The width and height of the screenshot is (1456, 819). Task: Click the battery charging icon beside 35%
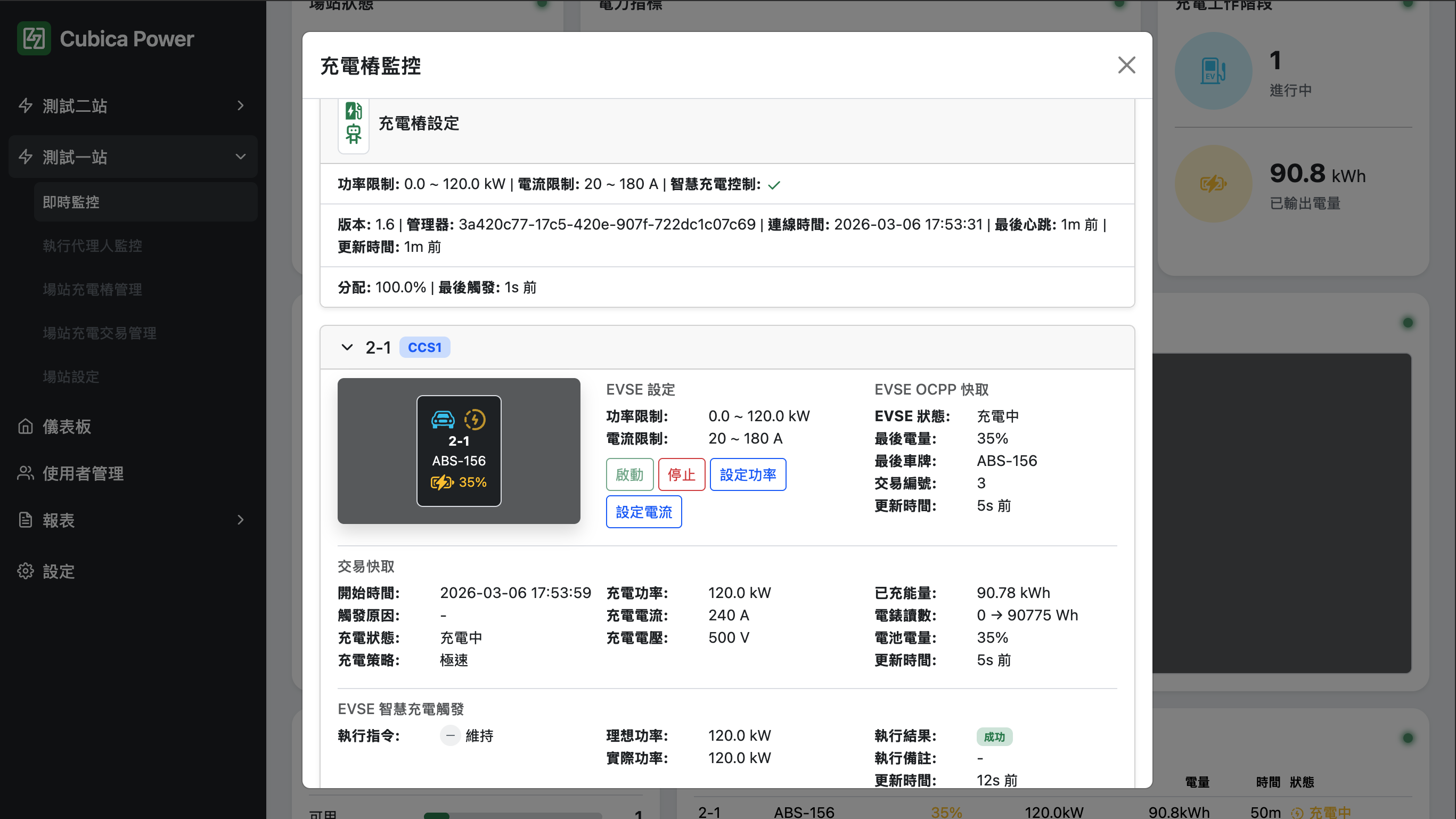click(x=441, y=482)
